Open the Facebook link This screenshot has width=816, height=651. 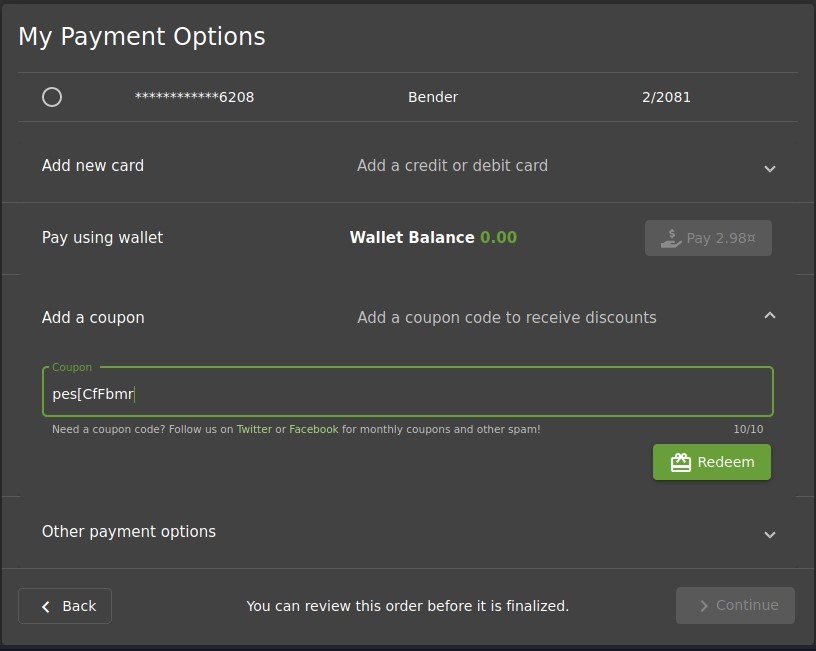(x=314, y=428)
